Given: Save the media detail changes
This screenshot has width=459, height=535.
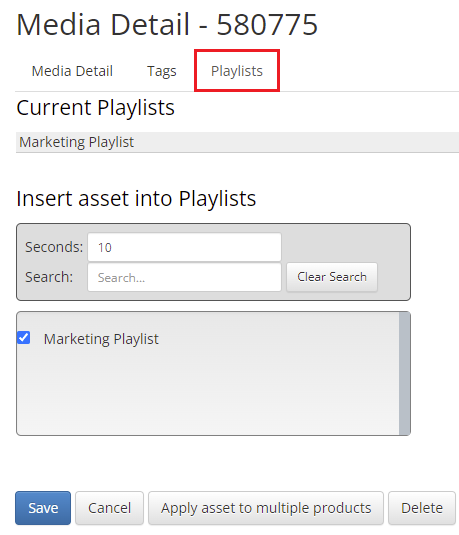Looking at the screenshot, I should click(x=43, y=508).
